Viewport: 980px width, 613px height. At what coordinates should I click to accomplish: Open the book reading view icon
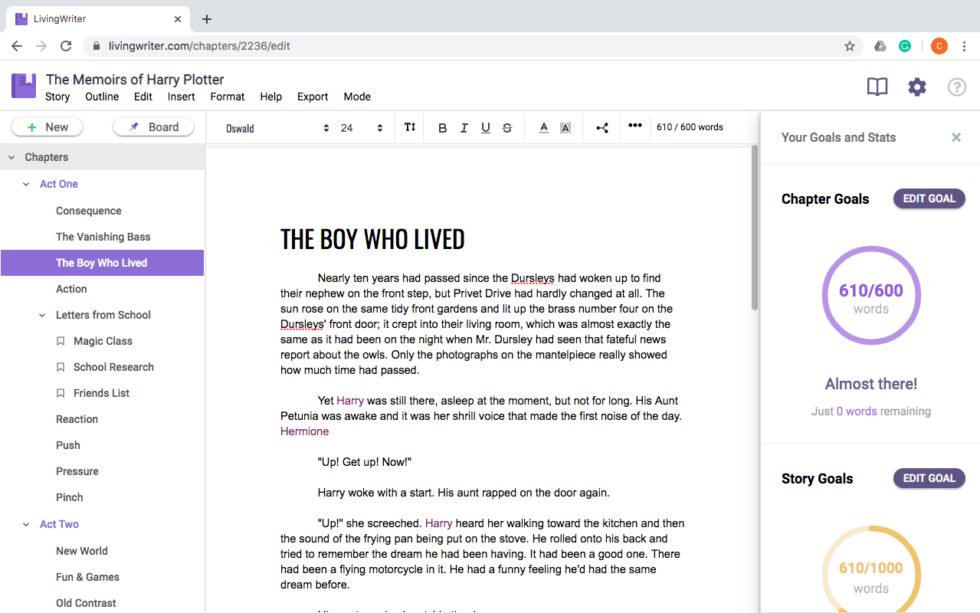pos(877,86)
